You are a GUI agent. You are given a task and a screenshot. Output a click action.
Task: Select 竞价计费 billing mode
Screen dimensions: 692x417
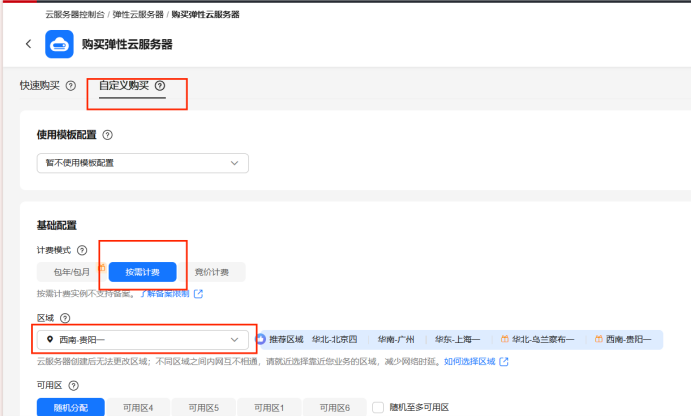click(x=212, y=272)
